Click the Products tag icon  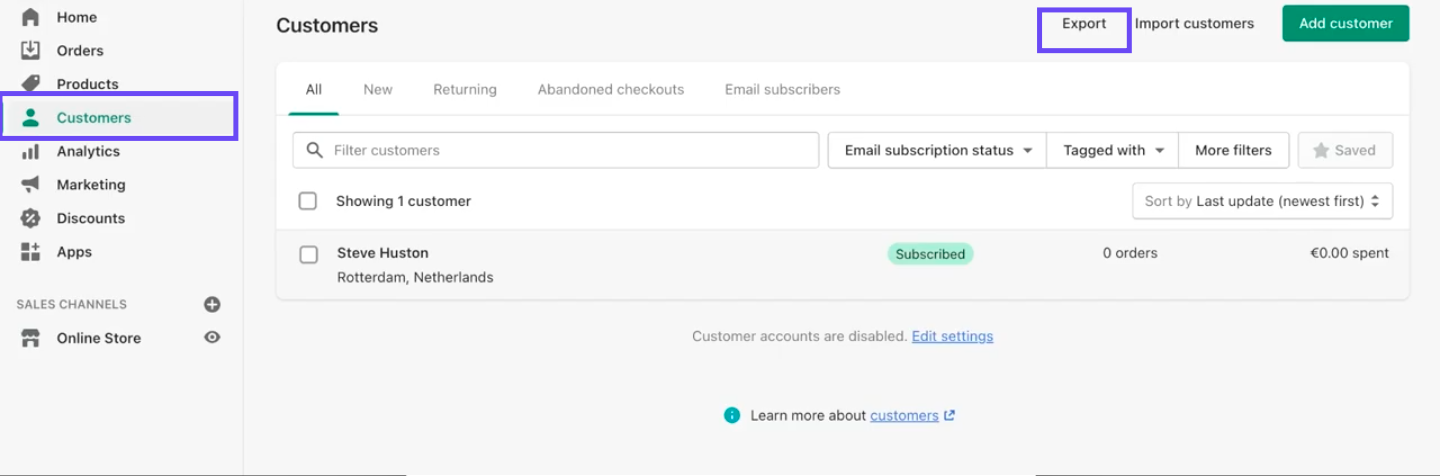tap(30, 84)
